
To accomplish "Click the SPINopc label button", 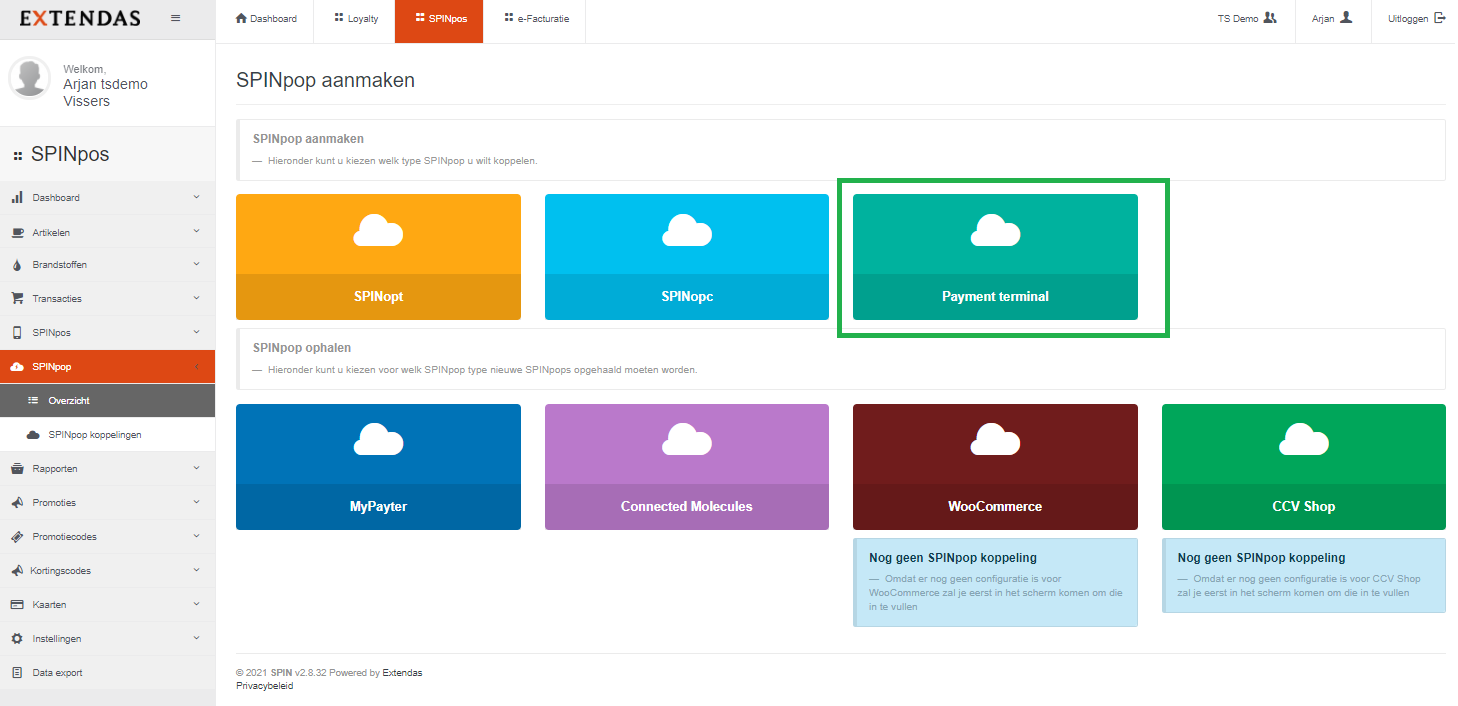I will 687,297.
